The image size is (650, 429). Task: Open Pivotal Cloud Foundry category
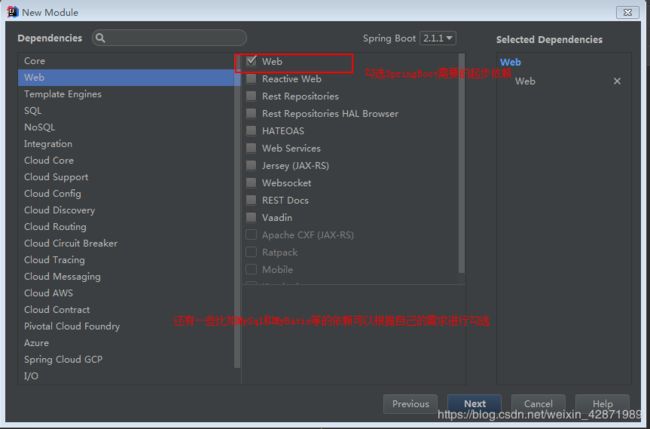click(x=126, y=326)
